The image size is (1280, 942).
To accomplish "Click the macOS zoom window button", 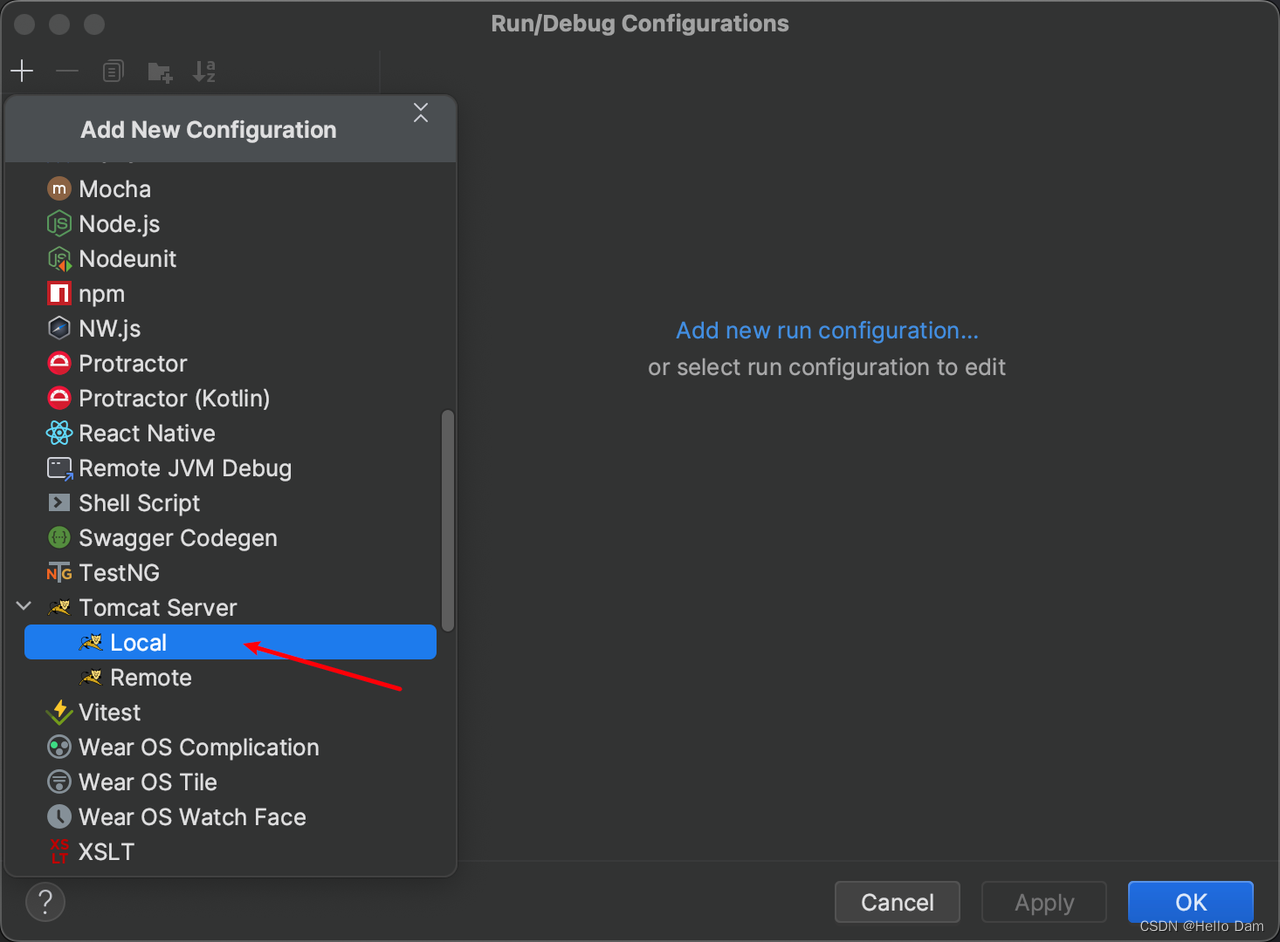I will pyautogui.click(x=94, y=23).
